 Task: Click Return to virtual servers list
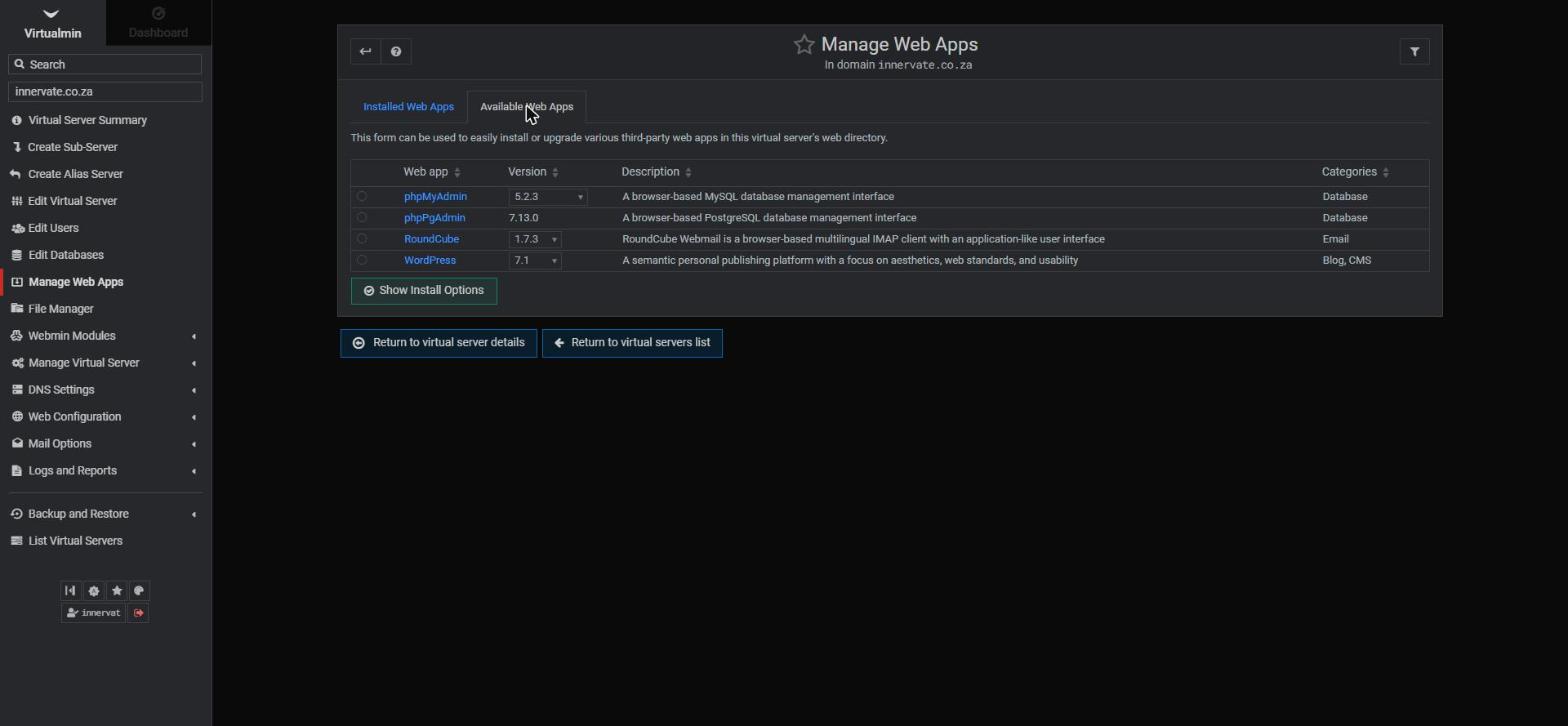tap(632, 343)
